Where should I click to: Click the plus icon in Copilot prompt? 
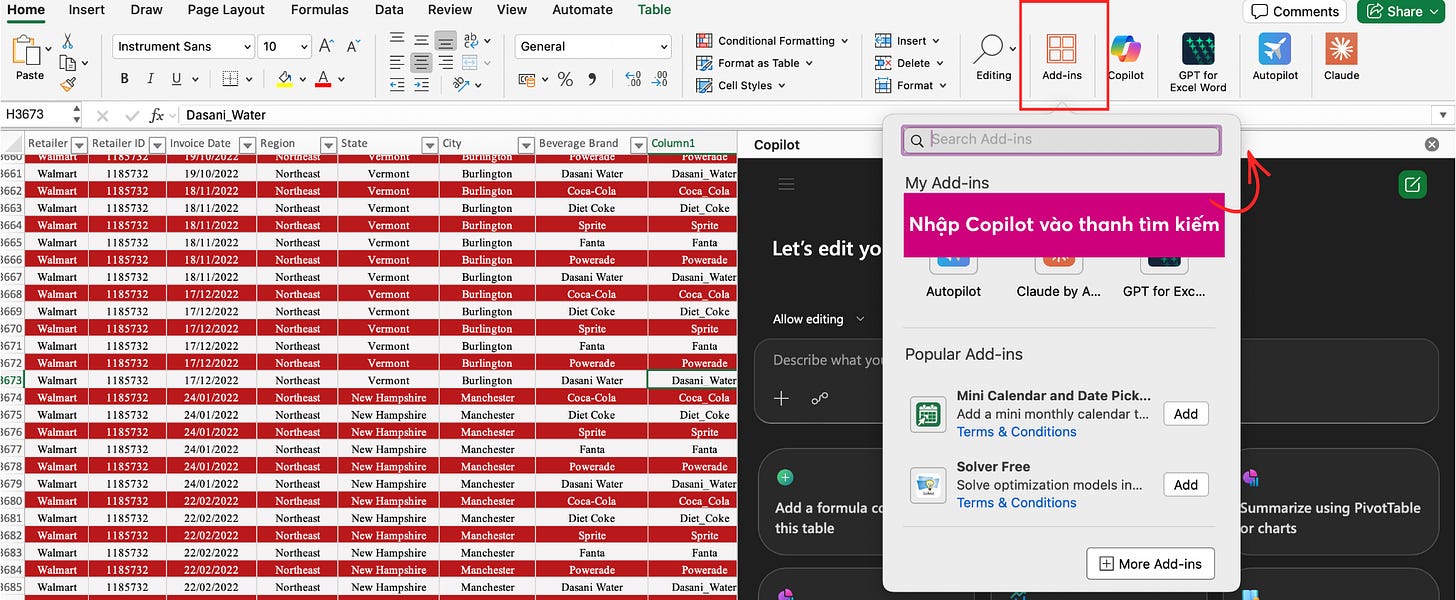pyautogui.click(x=782, y=398)
